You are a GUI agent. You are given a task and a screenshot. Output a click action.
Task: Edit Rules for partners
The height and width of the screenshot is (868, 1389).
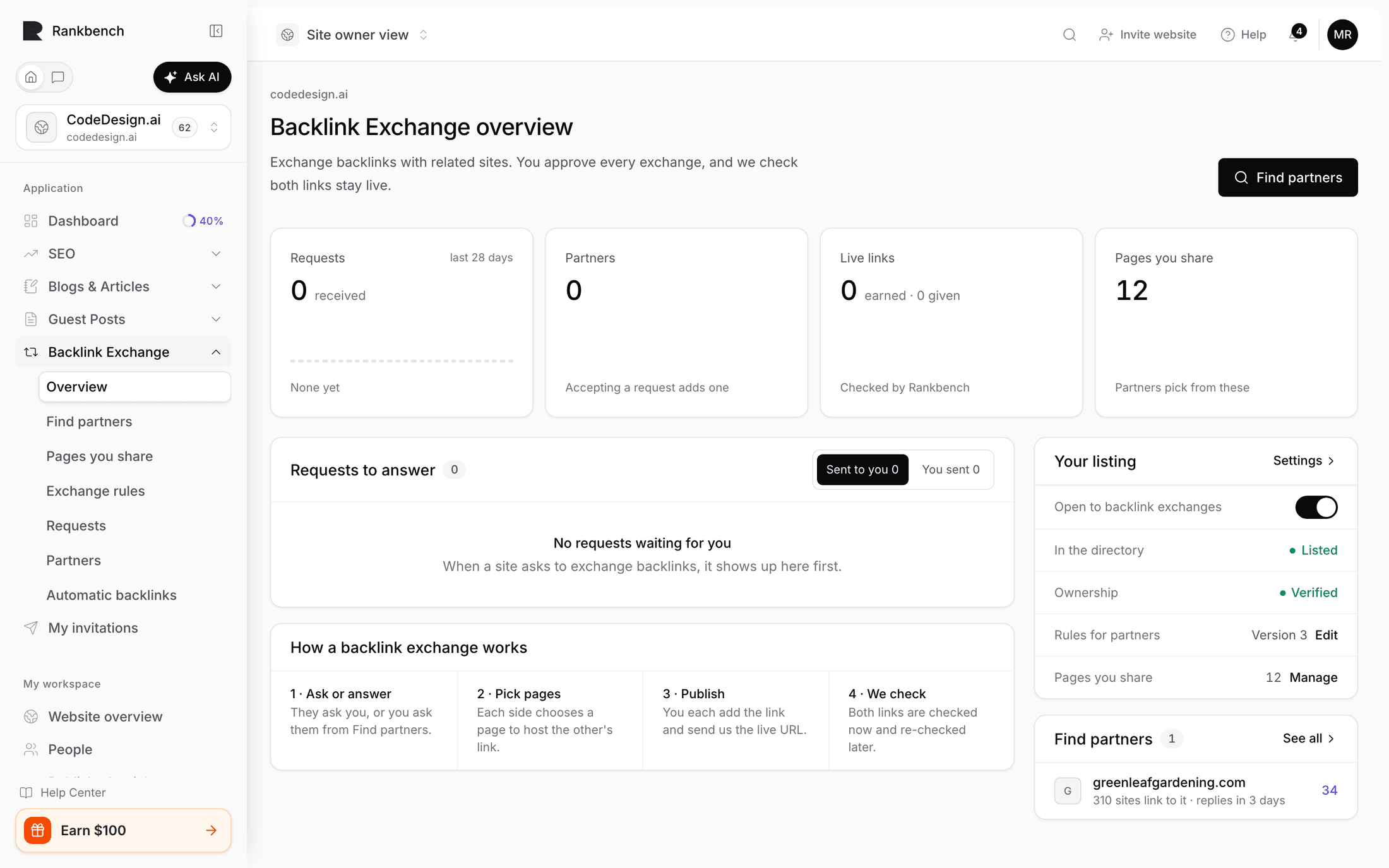[1326, 635]
